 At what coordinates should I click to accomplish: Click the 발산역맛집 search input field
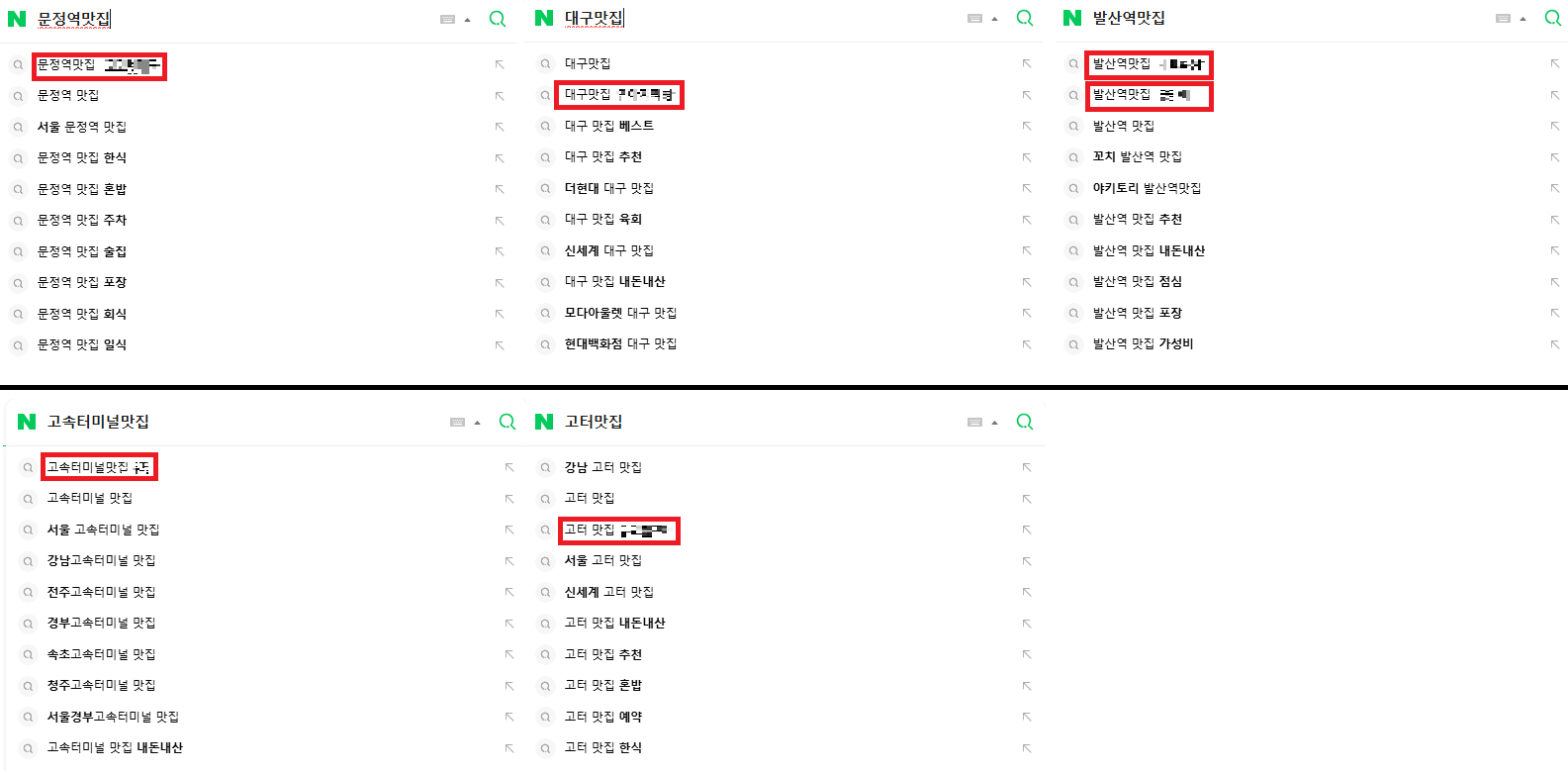click(x=1286, y=19)
